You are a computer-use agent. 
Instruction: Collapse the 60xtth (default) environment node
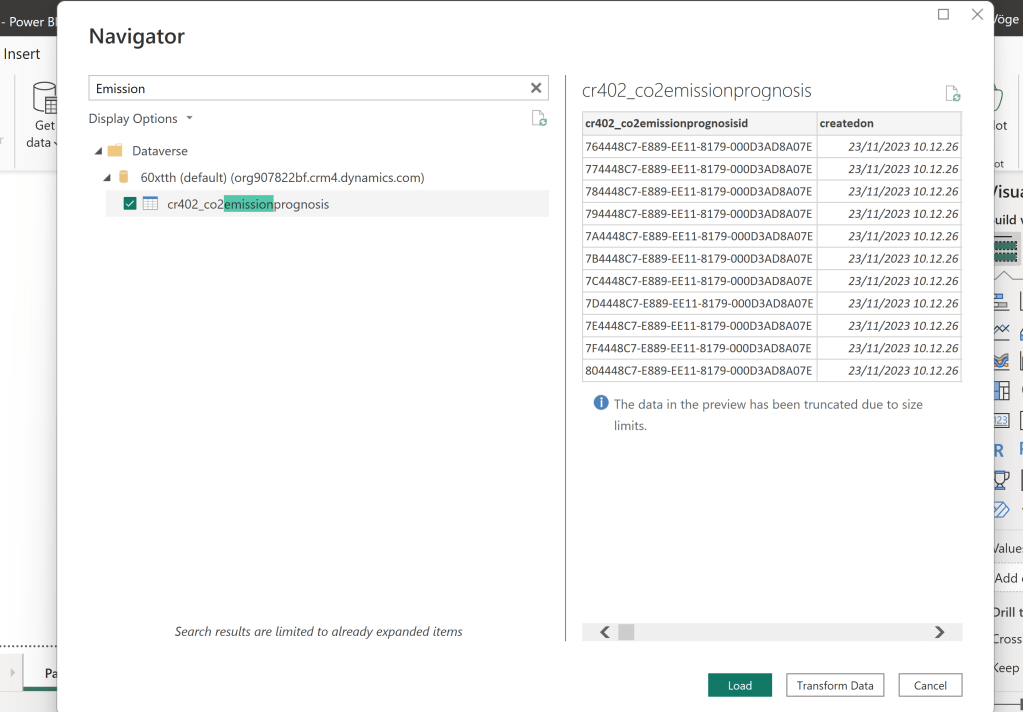(107, 178)
